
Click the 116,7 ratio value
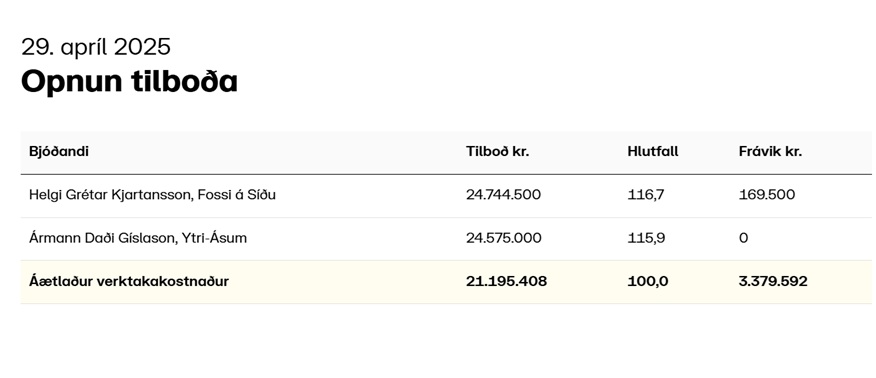tap(646, 195)
